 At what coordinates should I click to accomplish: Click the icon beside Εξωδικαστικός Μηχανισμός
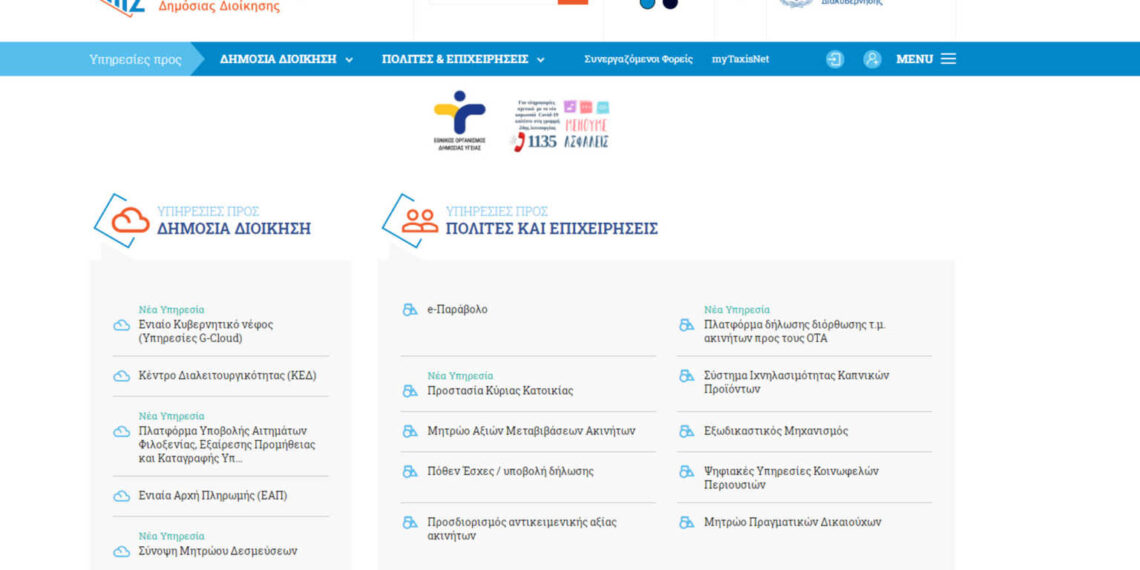click(x=686, y=431)
